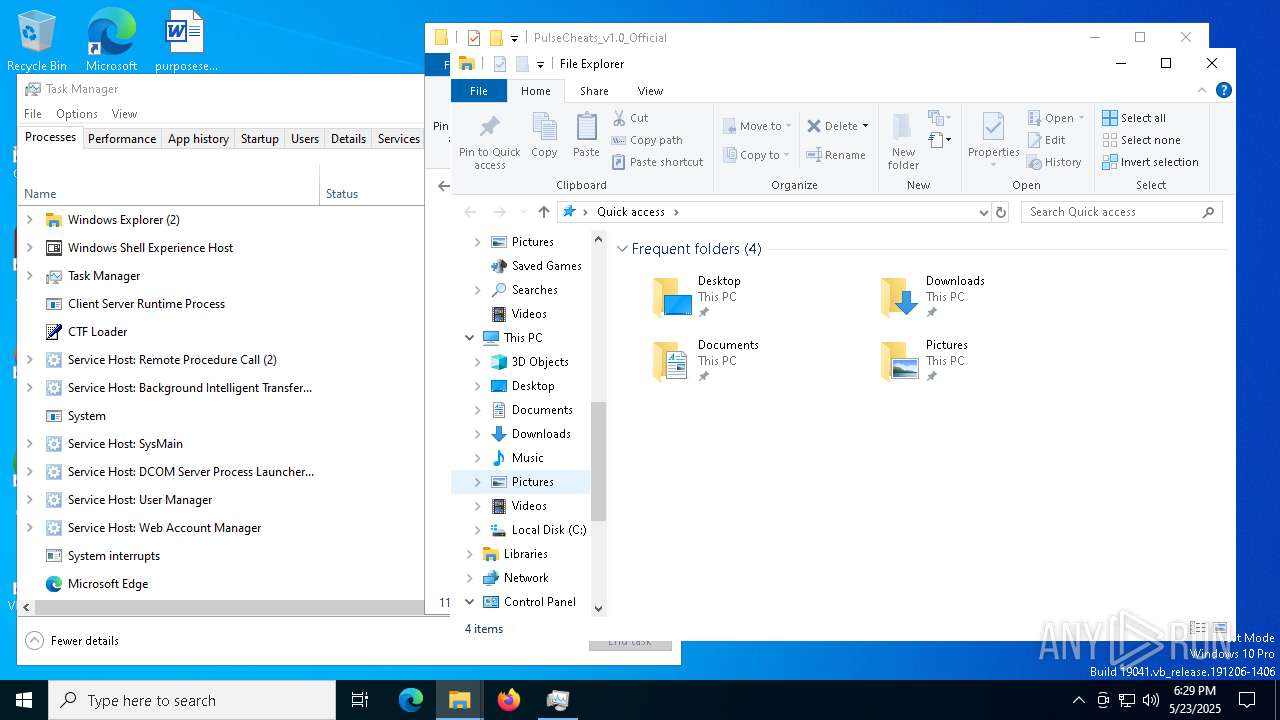This screenshot has height=720, width=1280.
Task: Click Fewer details in Task Manager
Action: pyautogui.click(x=72, y=641)
